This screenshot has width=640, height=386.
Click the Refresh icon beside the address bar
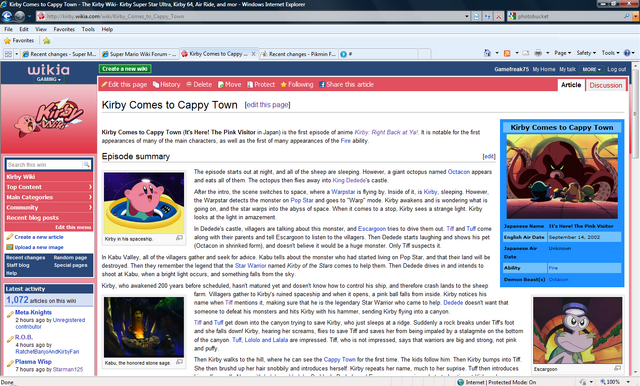click(487, 16)
